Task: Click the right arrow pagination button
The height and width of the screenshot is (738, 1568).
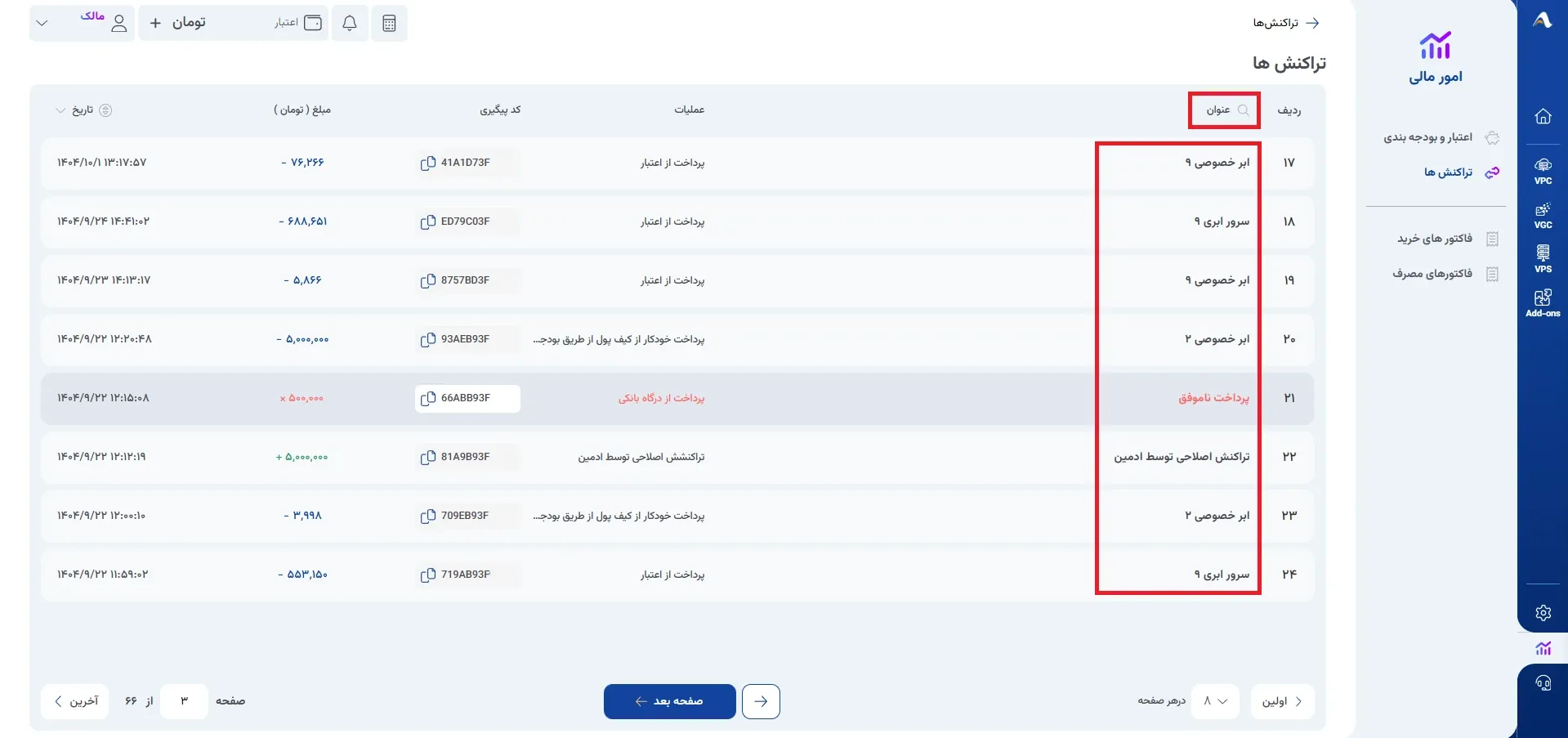Action: 761,701
